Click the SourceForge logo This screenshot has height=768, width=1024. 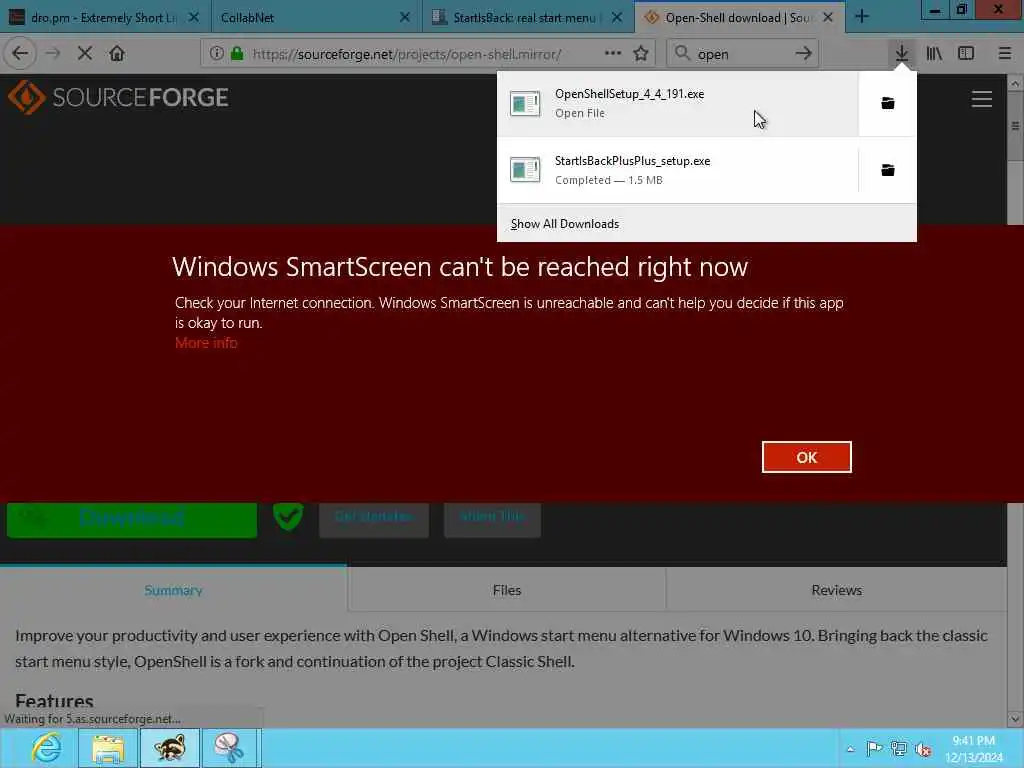tap(118, 97)
